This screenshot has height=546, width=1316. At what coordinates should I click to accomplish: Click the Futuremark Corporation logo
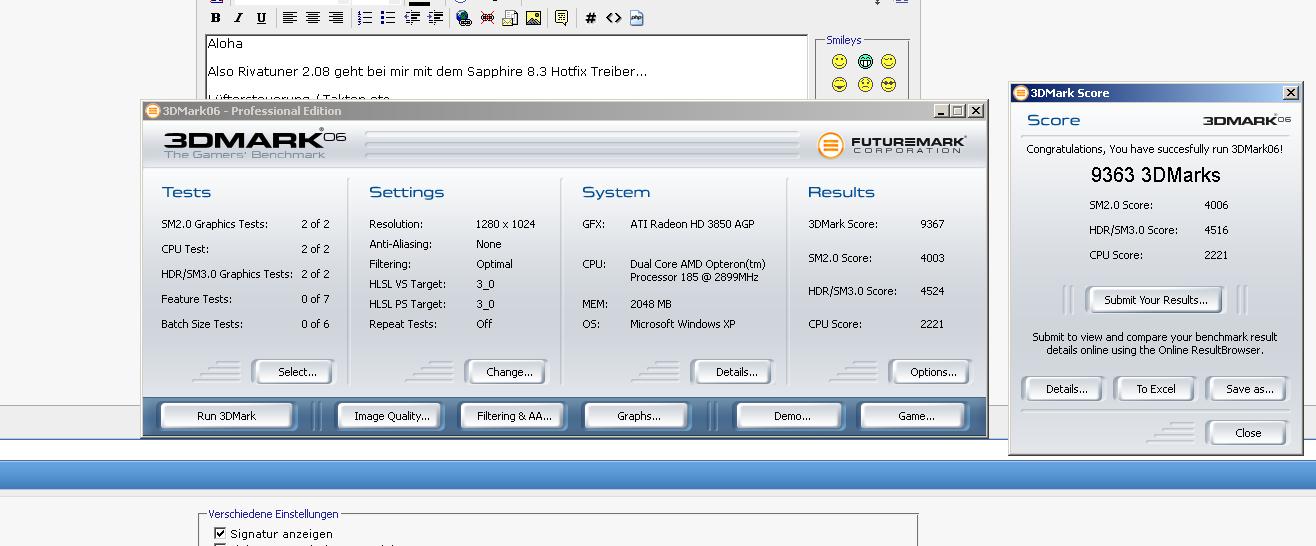(892, 145)
